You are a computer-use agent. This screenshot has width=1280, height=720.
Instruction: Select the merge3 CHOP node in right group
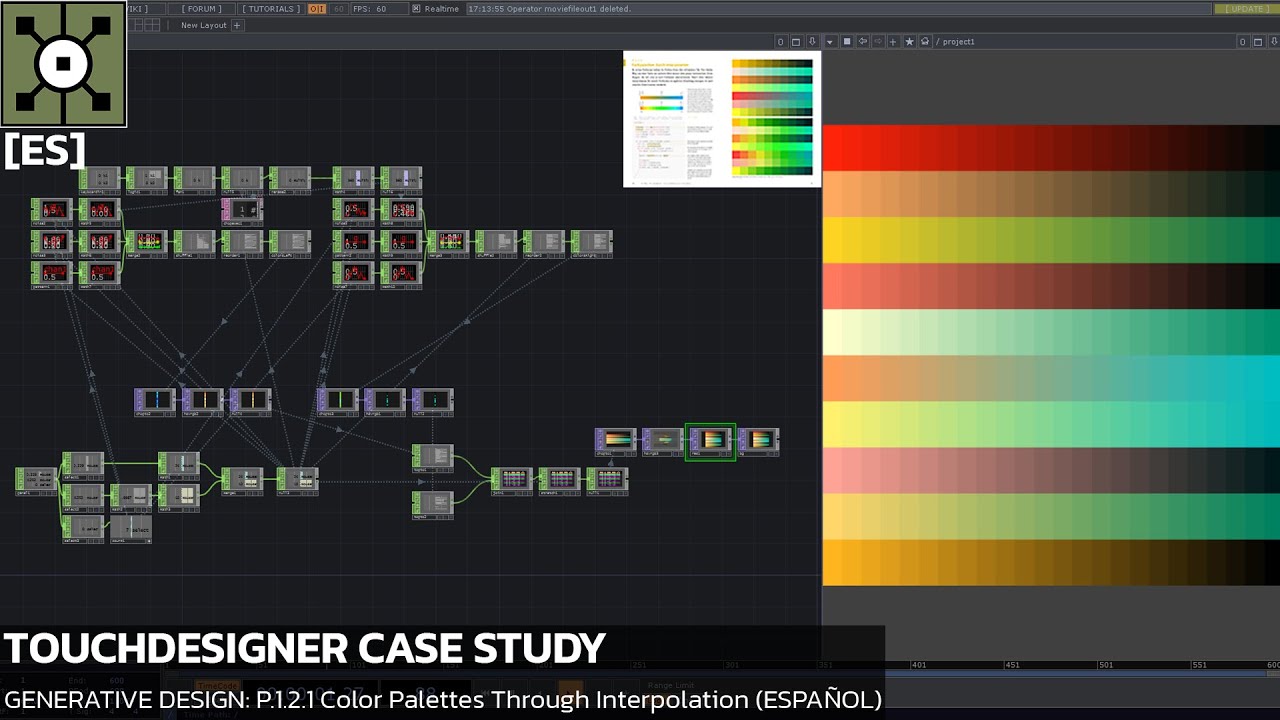tap(448, 243)
